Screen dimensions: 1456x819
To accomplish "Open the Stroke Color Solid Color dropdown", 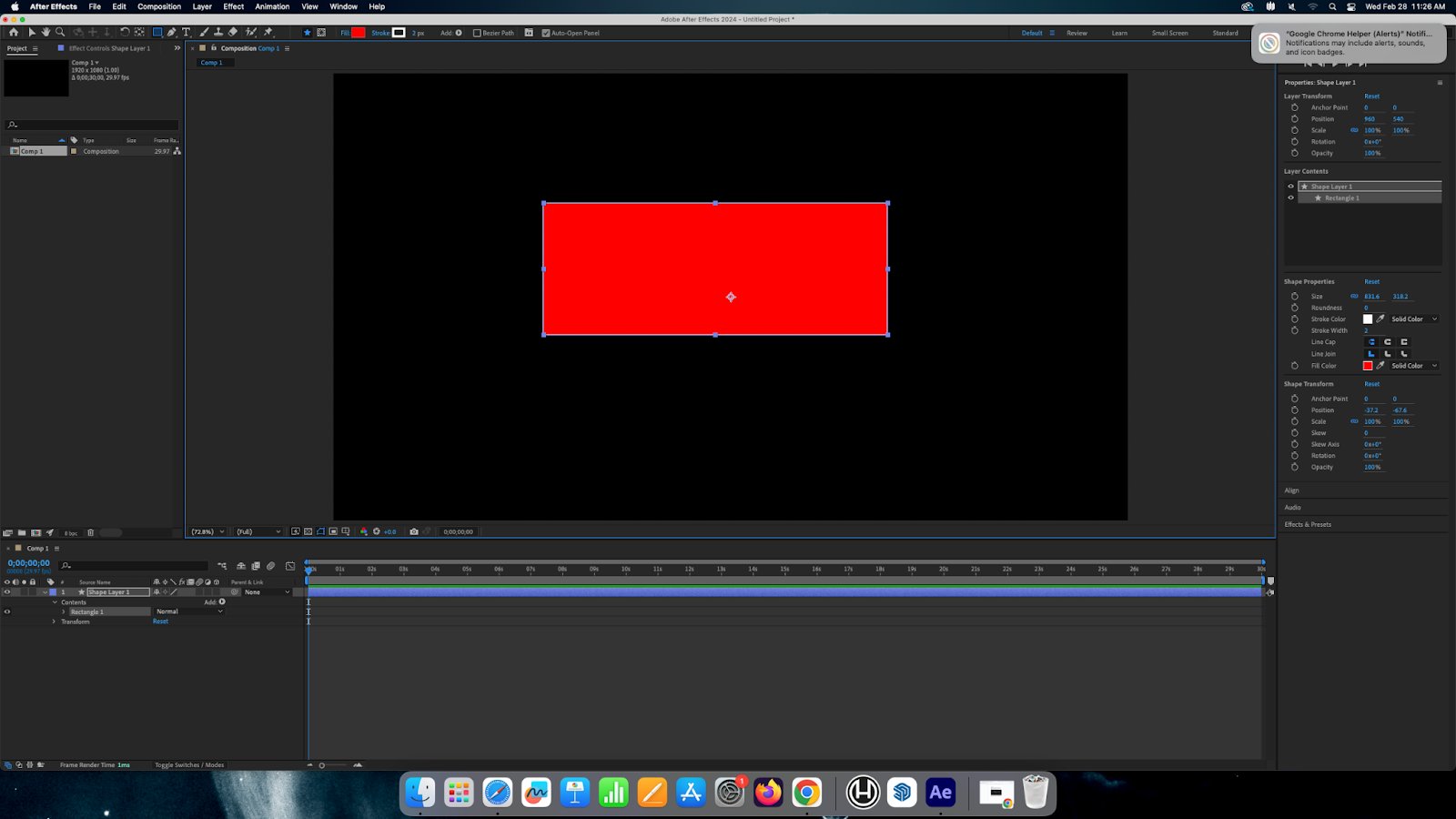I will [1414, 319].
